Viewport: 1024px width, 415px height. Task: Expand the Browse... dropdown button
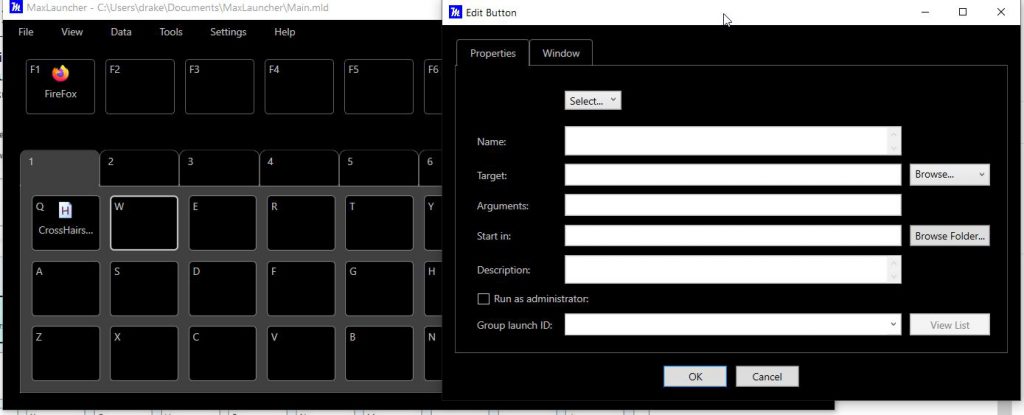[949, 174]
